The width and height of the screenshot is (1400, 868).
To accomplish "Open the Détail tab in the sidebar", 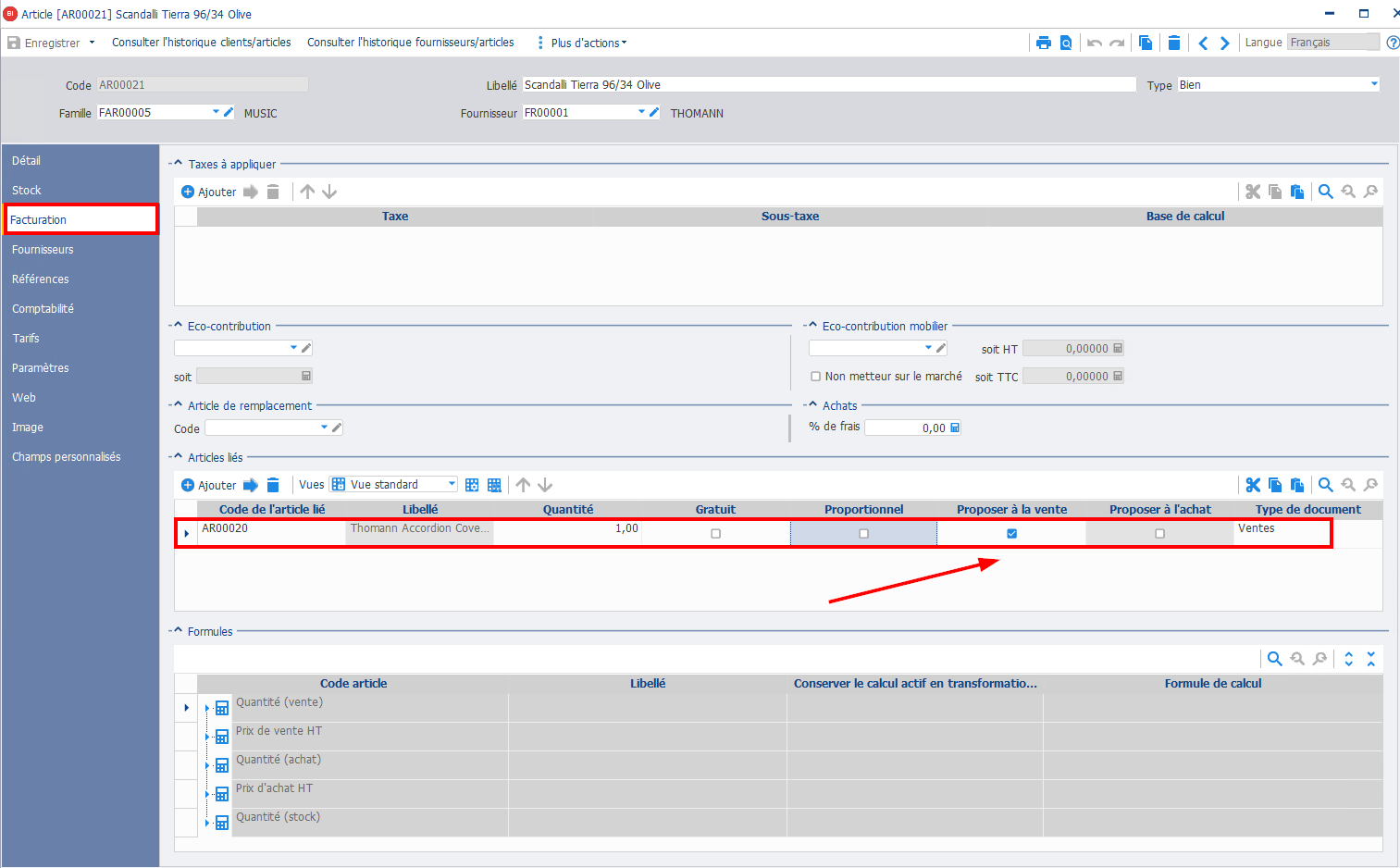I will [x=81, y=160].
